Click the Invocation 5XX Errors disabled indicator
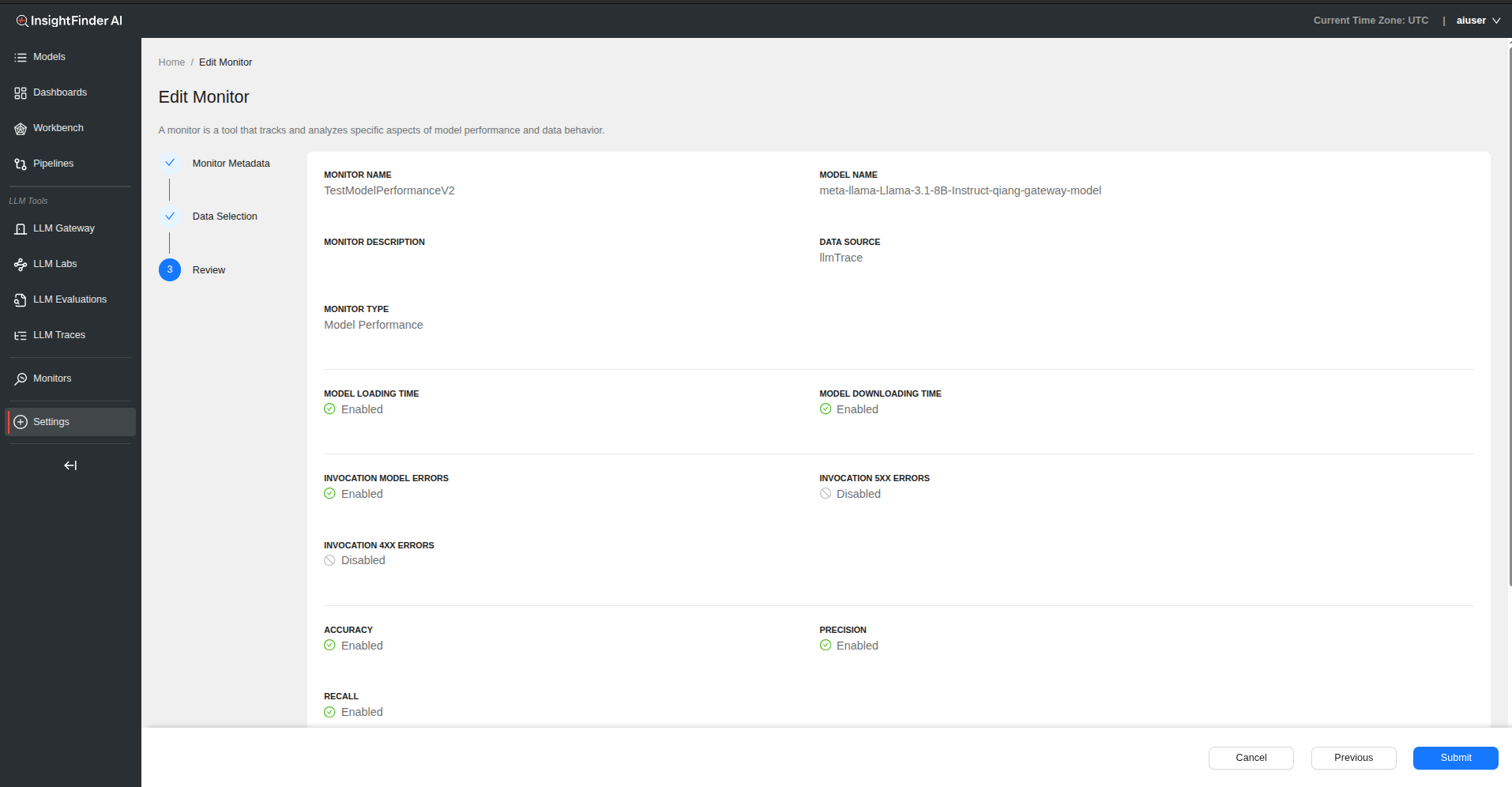The width and height of the screenshot is (1512, 787). pos(826,494)
